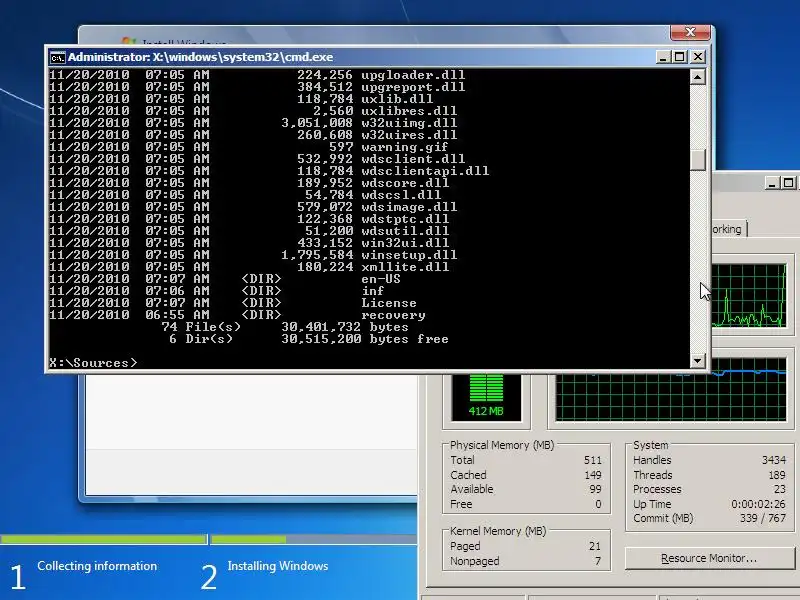Click wdsimage.dll in the directory listing
Image resolution: width=800 pixels, height=600 pixels.
point(409,207)
